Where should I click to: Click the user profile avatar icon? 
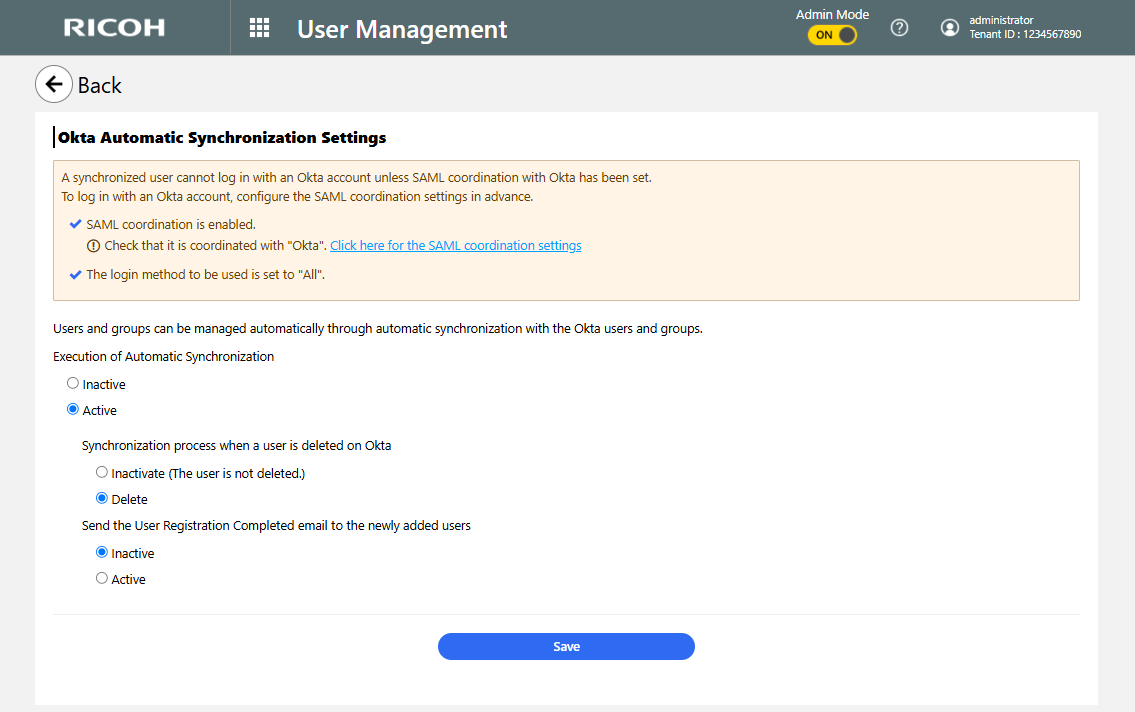tap(949, 28)
